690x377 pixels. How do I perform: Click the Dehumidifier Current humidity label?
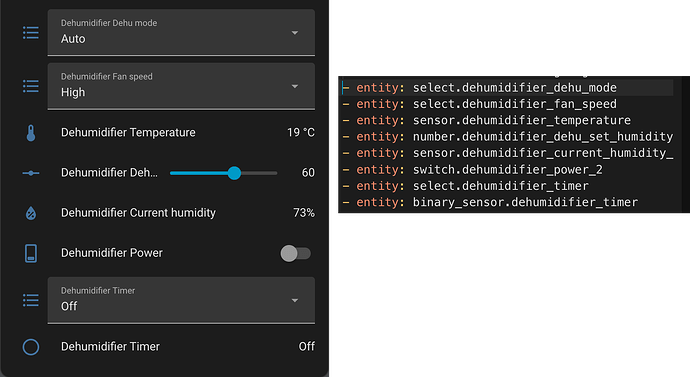[x=138, y=212]
